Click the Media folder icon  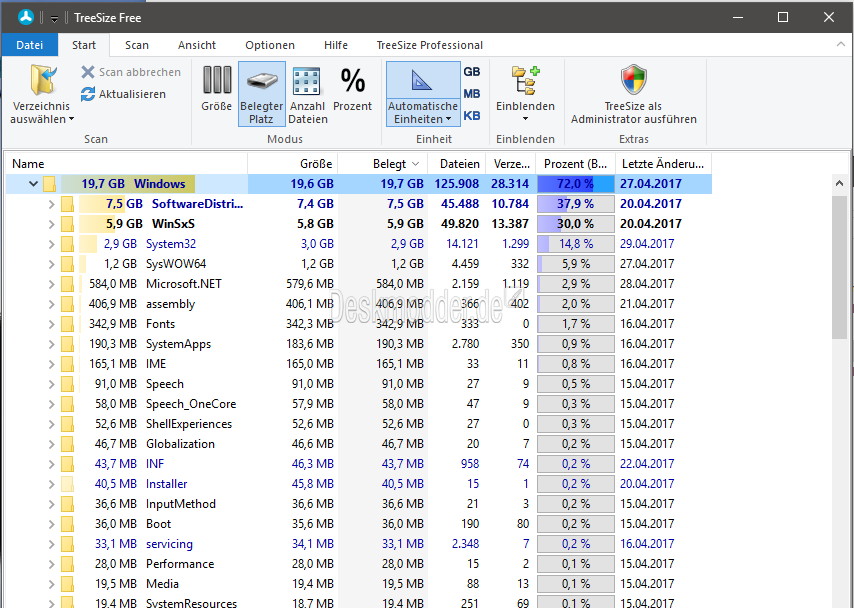(x=67, y=584)
